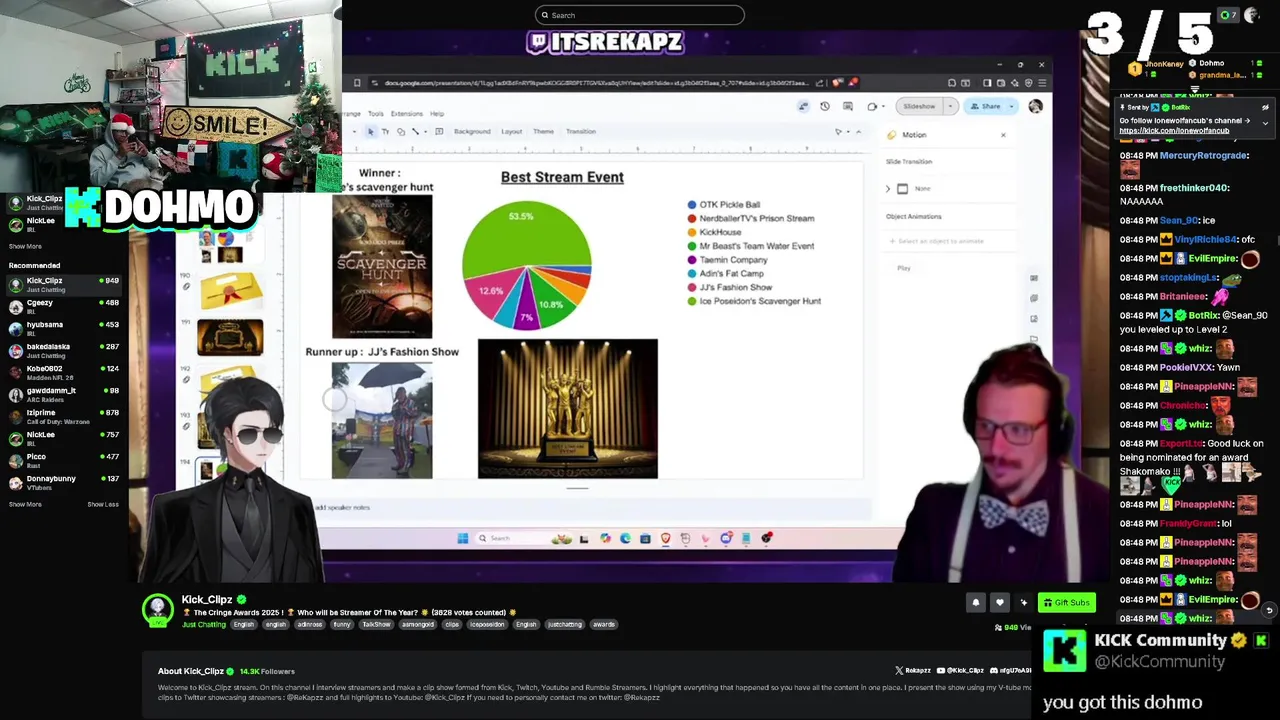Start the Slideshow button

919,106
